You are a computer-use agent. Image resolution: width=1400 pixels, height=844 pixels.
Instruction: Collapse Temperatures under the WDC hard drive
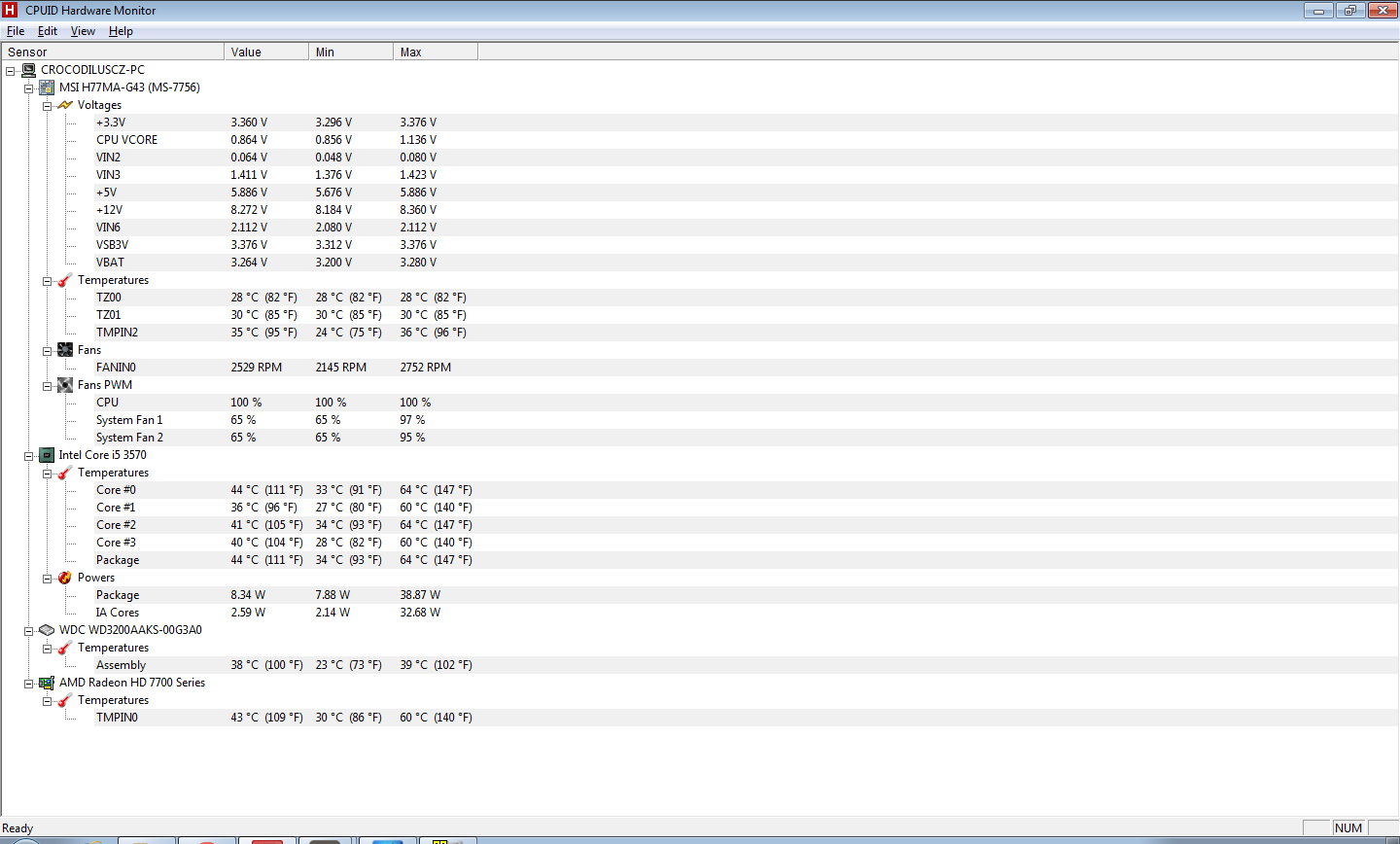[47, 649]
